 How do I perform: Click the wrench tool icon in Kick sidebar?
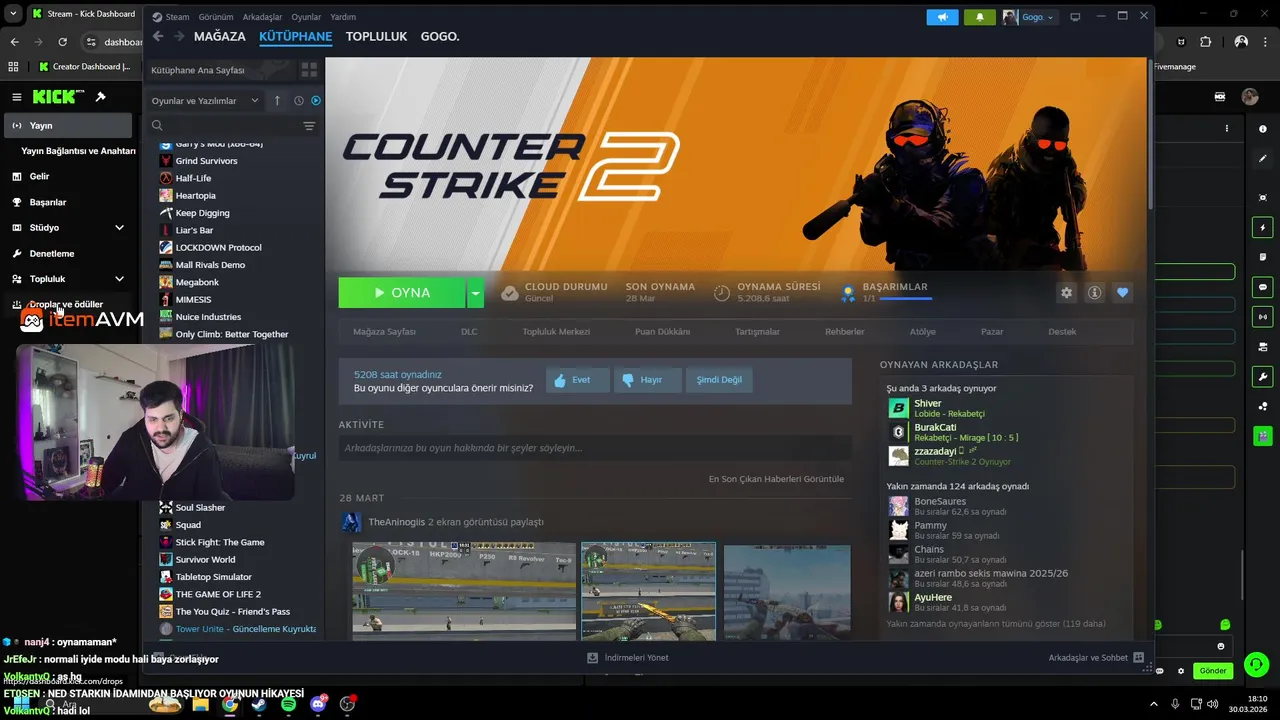click(1263, 377)
